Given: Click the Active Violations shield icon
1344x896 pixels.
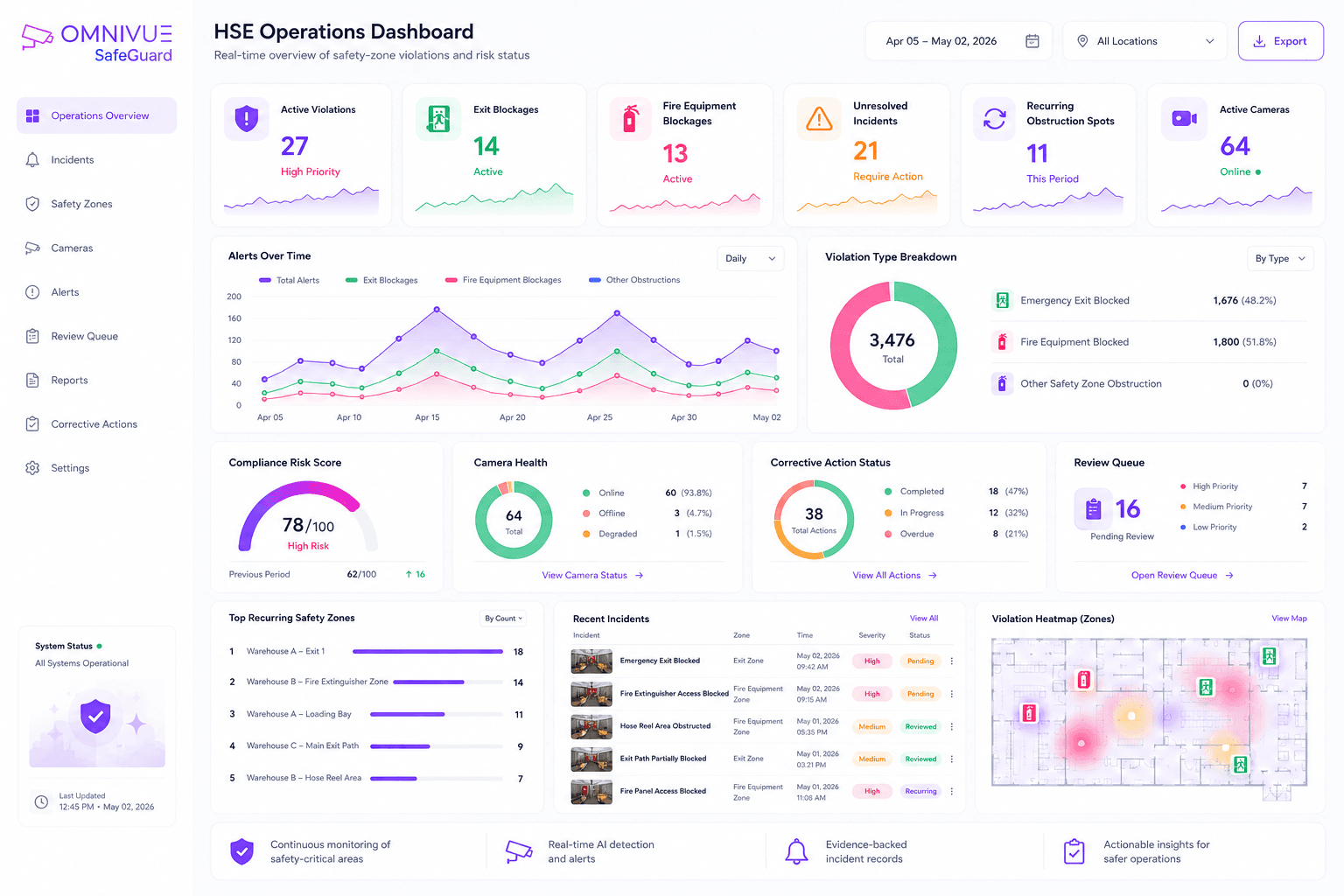Looking at the screenshot, I should coord(247,117).
